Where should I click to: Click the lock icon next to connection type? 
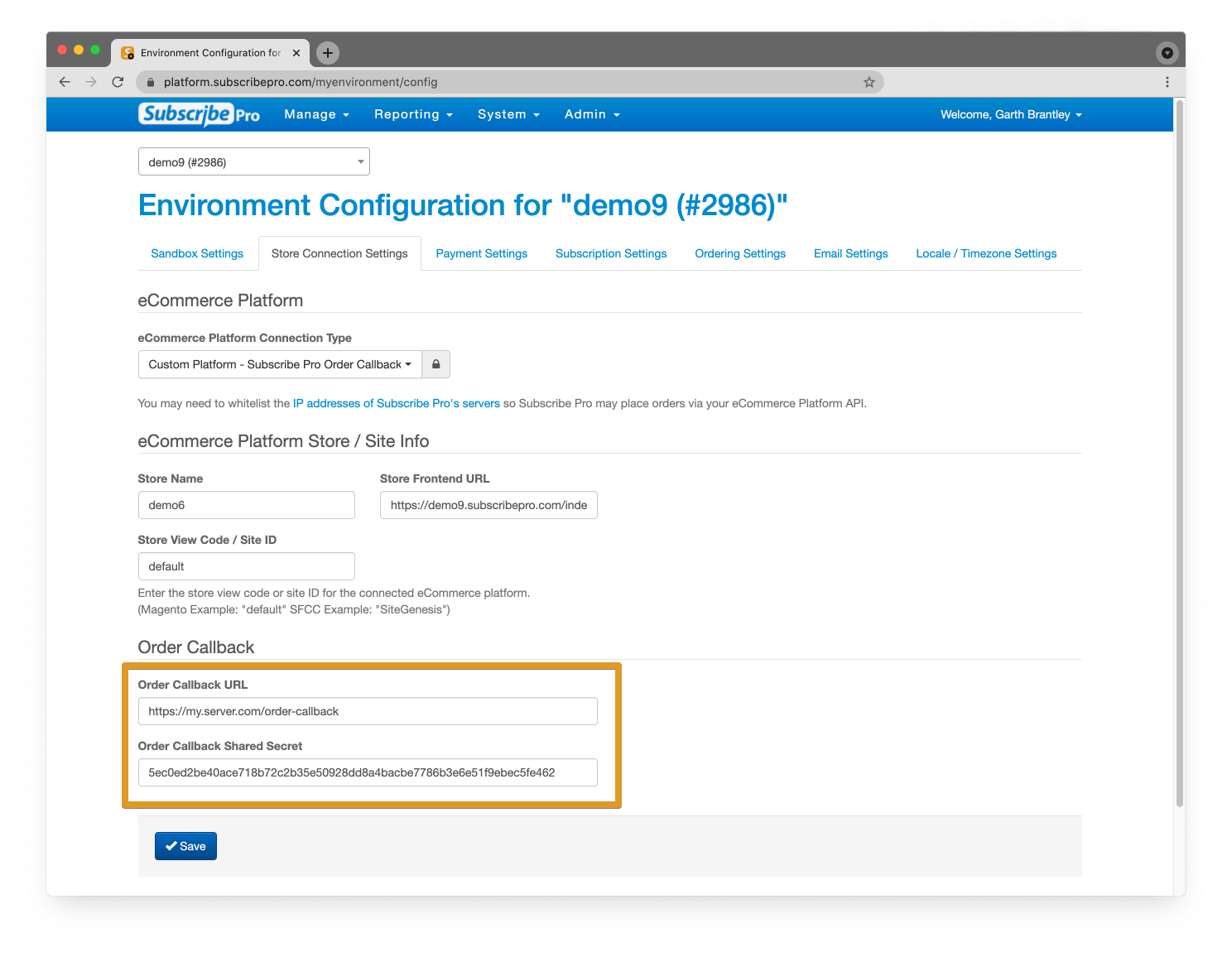(x=436, y=364)
